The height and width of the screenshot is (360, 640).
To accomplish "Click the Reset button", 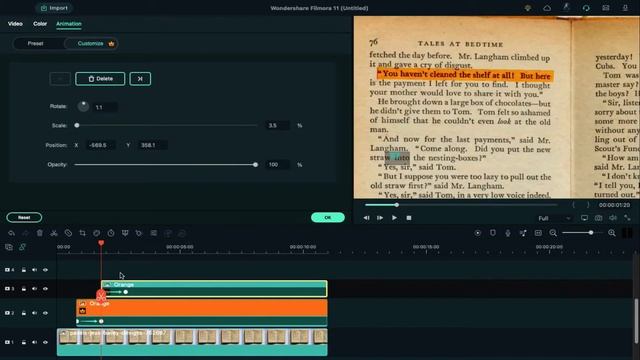I will click(24, 218).
